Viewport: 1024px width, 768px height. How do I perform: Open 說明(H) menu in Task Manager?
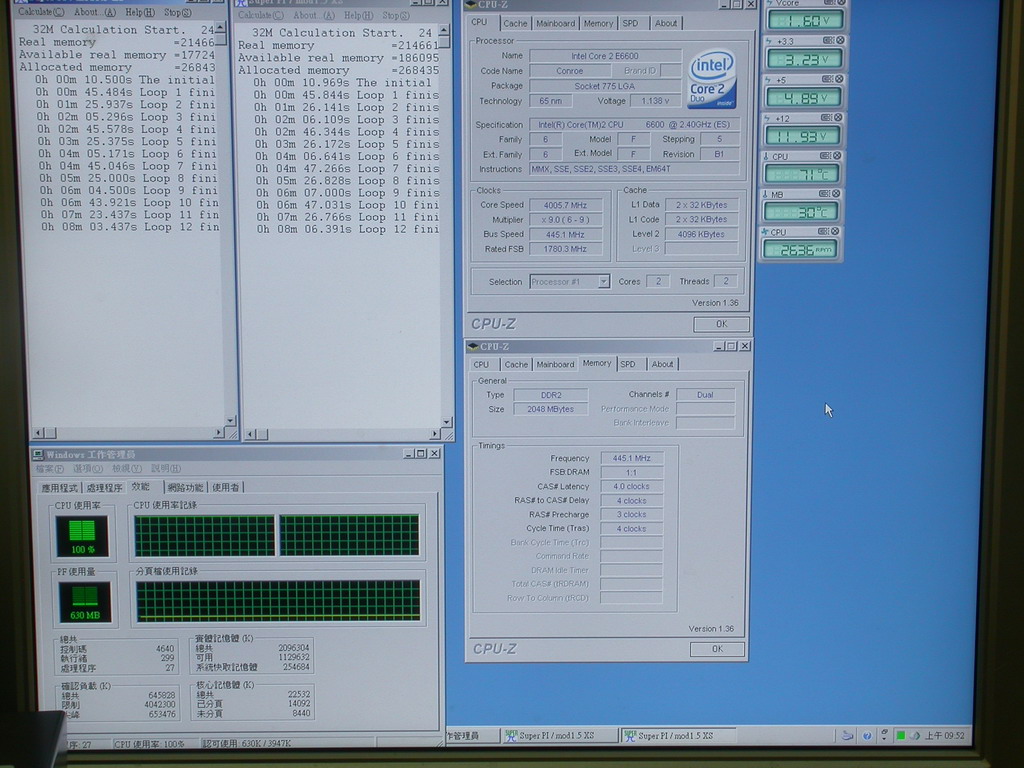pyautogui.click(x=166, y=469)
